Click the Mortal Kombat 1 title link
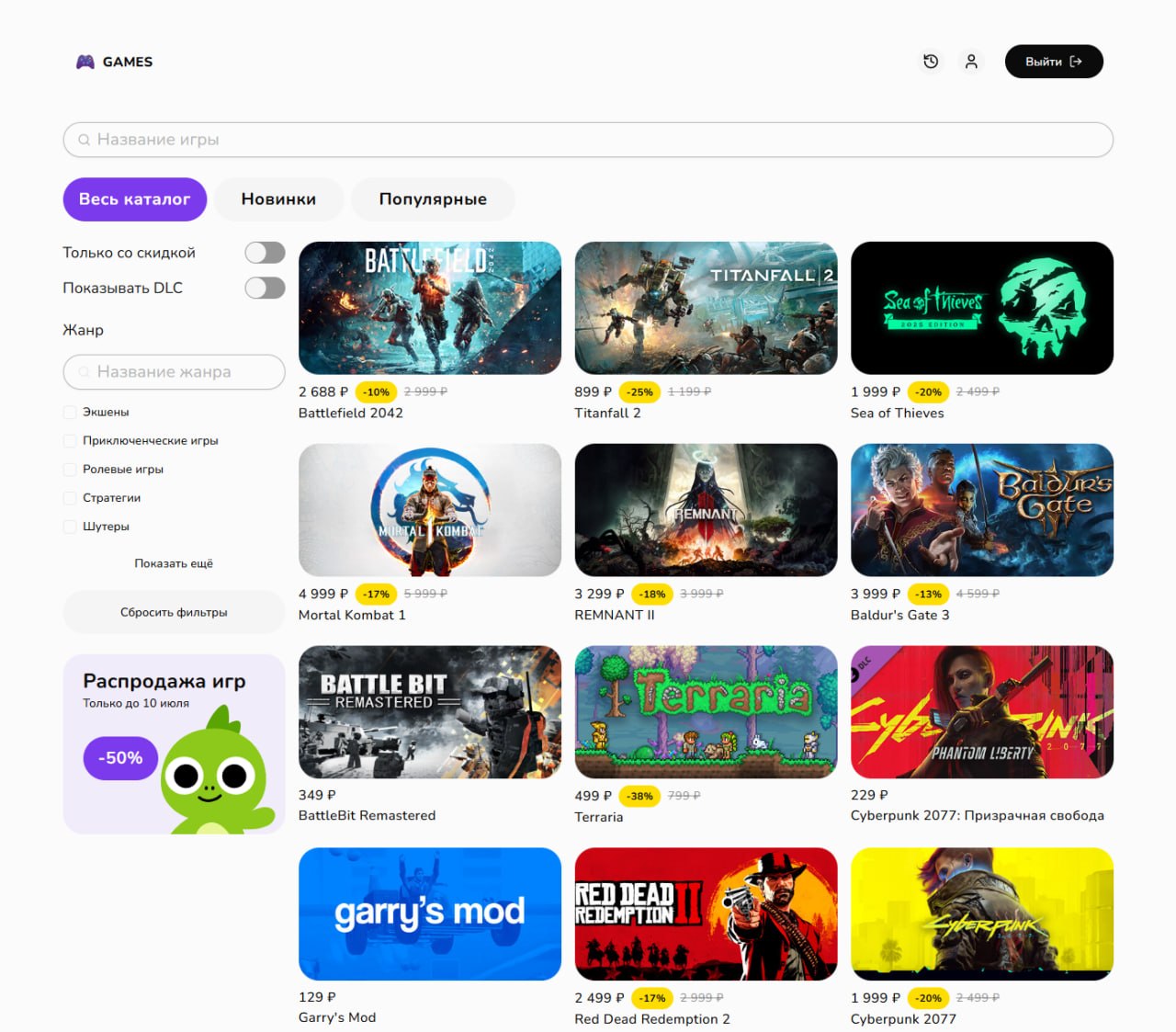This screenshot has width=1176, height=1032. click(352, 616)
